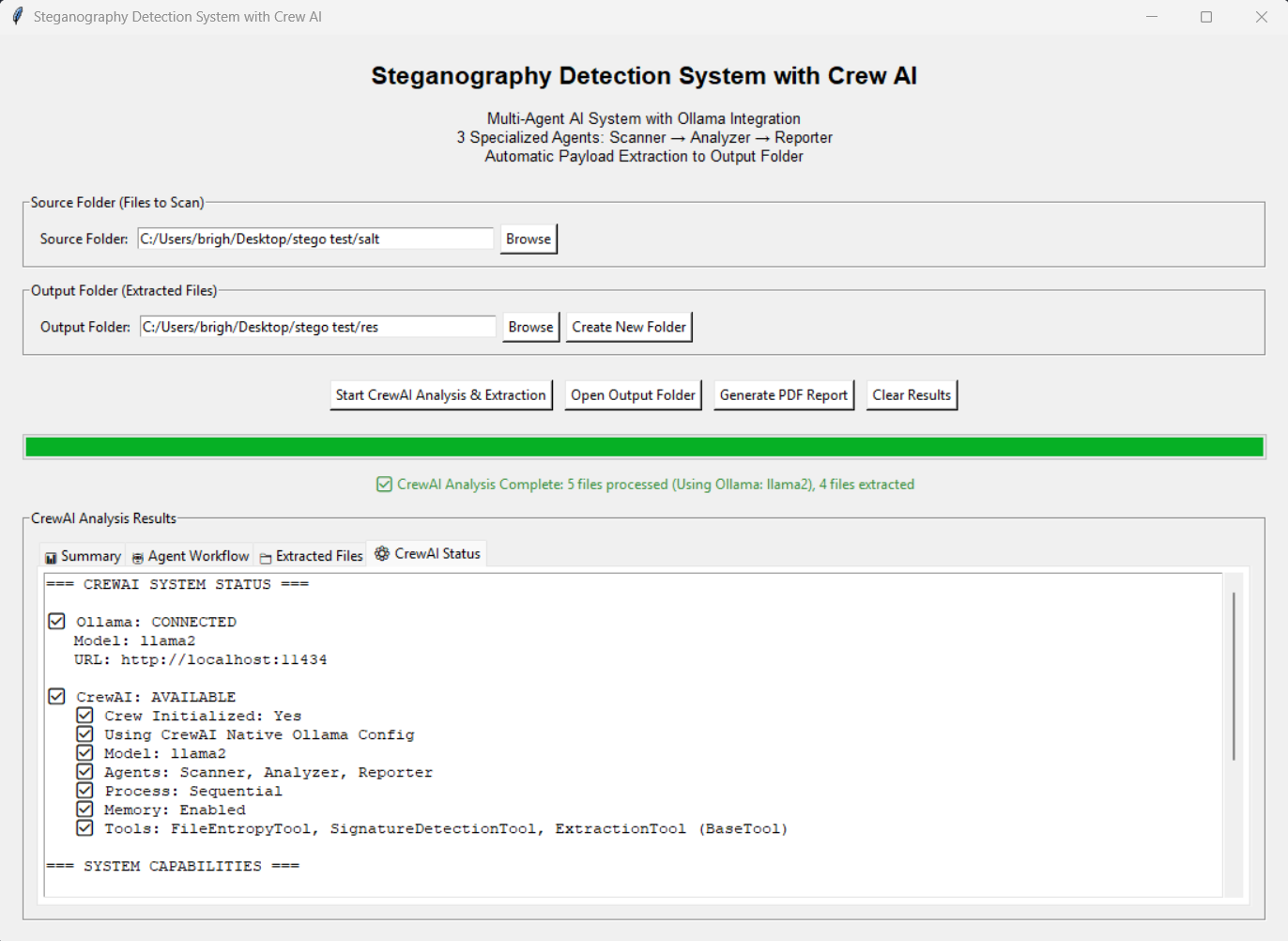This screenshot has height=941, width=1288.
Task: Click the CrewAI Status gear icon
Action: 382,554
